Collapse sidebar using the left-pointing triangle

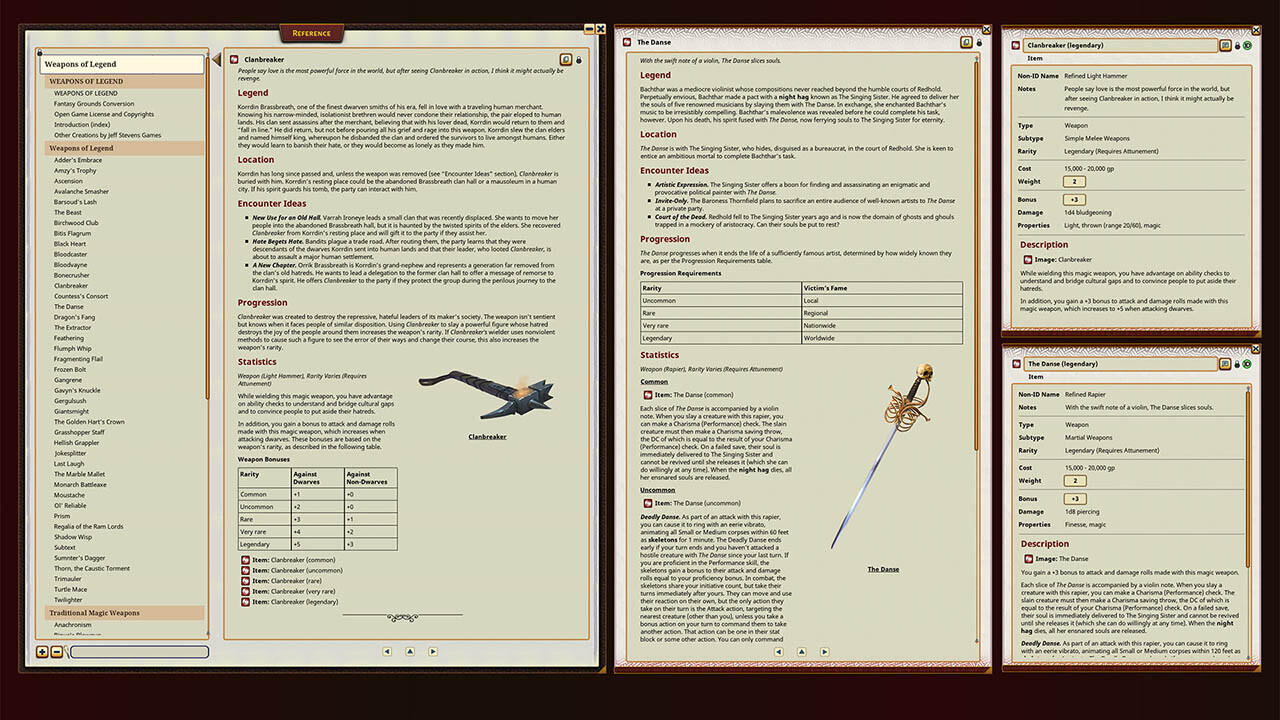pyautogui.click(x=215, y=61)
